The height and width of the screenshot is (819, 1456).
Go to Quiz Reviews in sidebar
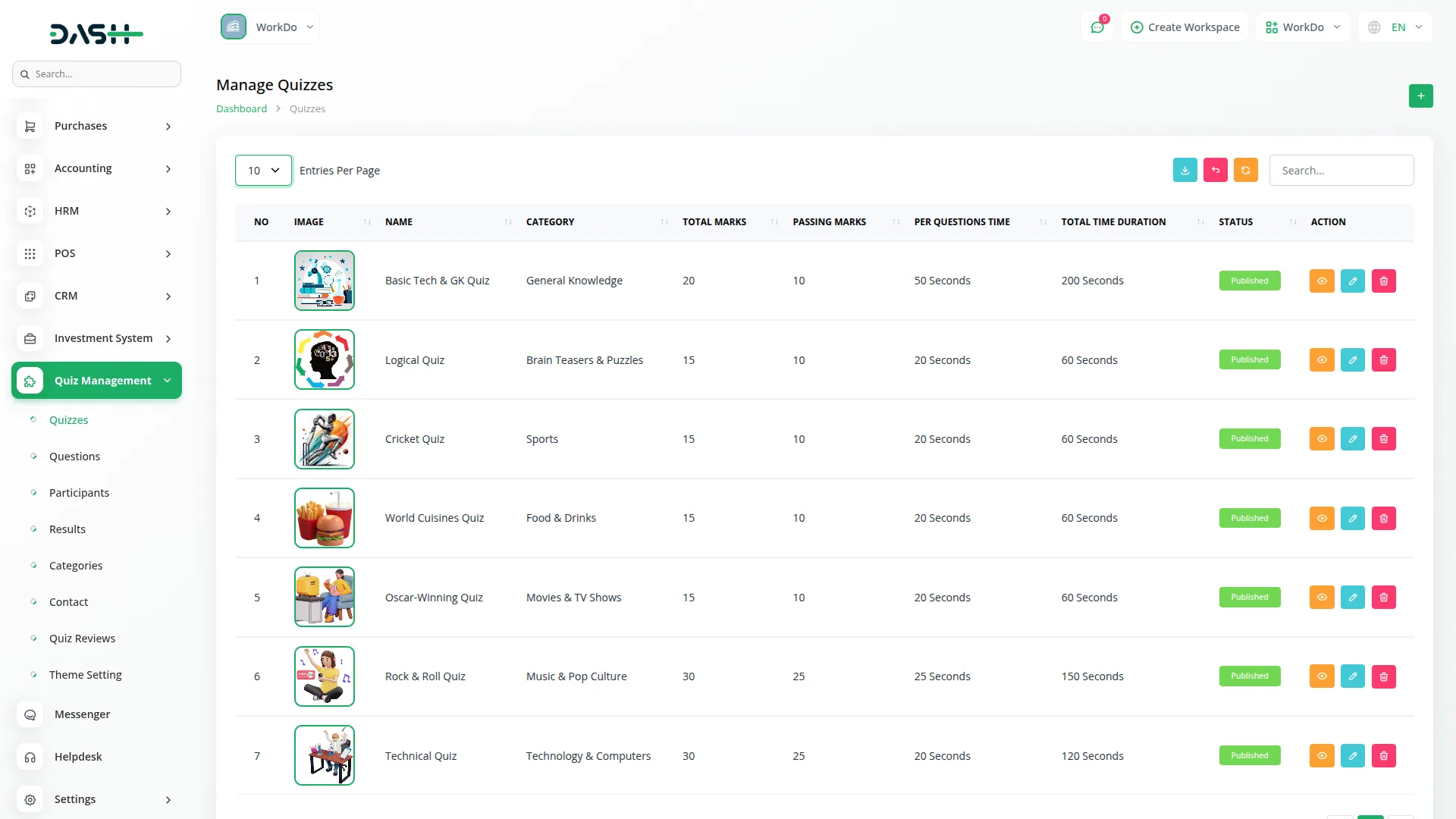82,639
